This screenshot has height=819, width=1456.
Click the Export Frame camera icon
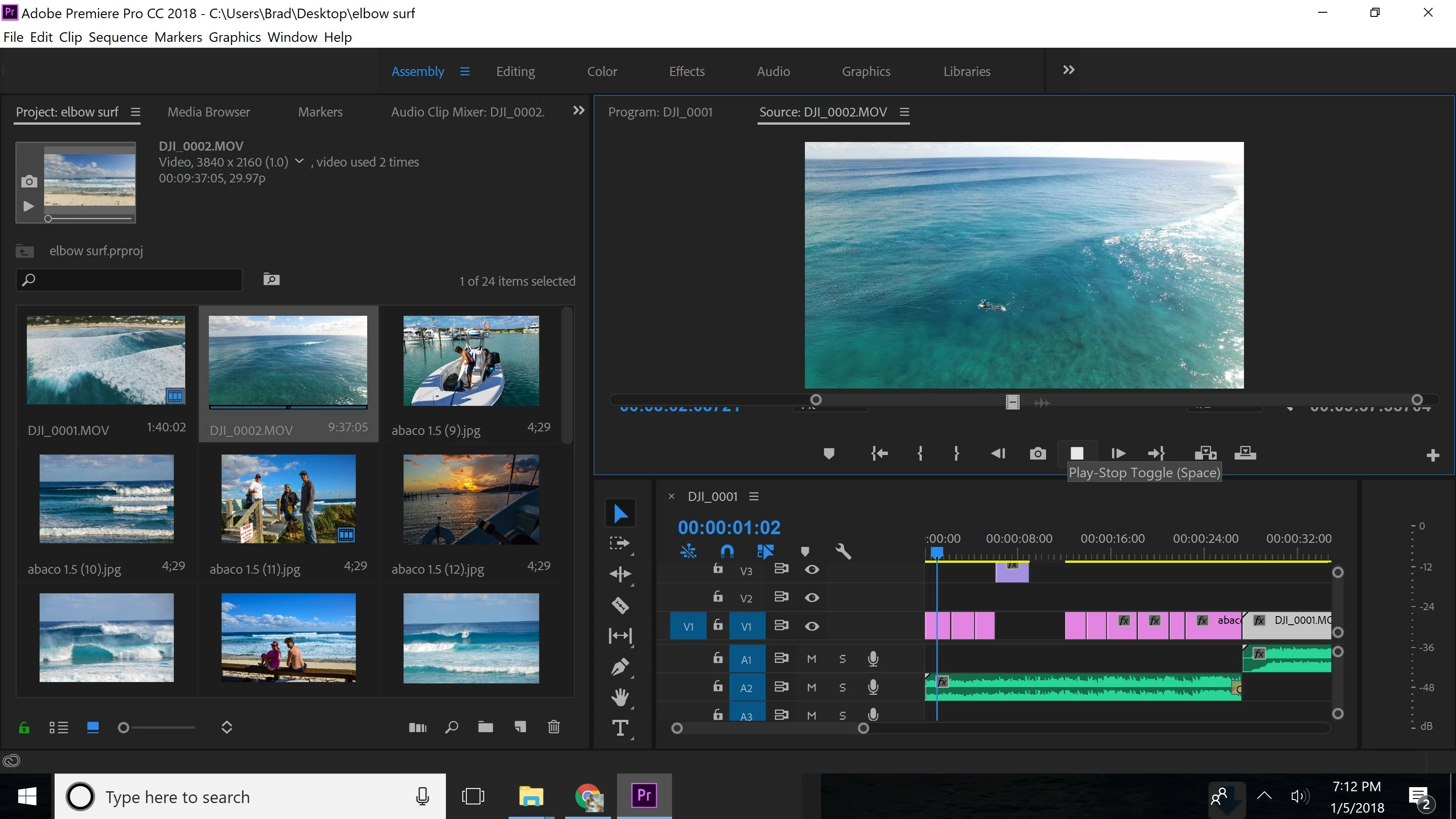1038,453
